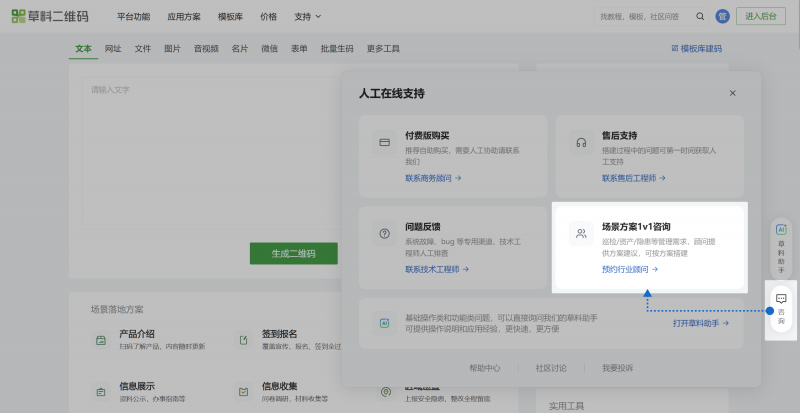Switch to the 文件 tab

pyautogui.click(x=143, y=48)
